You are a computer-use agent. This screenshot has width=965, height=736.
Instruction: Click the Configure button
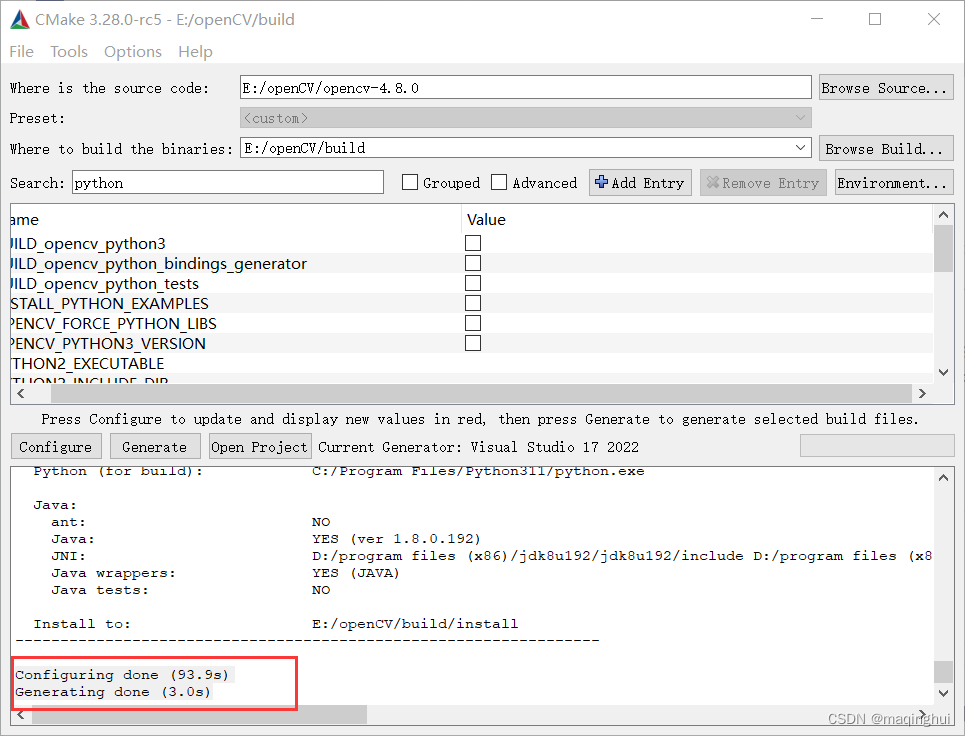(56, 446)
